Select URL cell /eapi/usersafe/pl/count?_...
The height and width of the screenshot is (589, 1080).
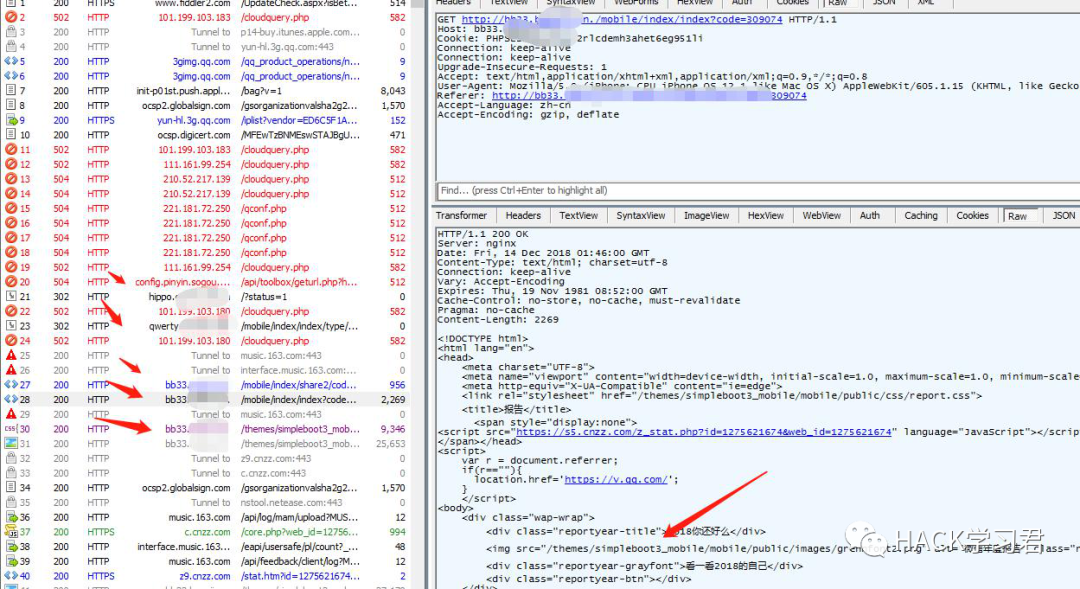[299, 546]
